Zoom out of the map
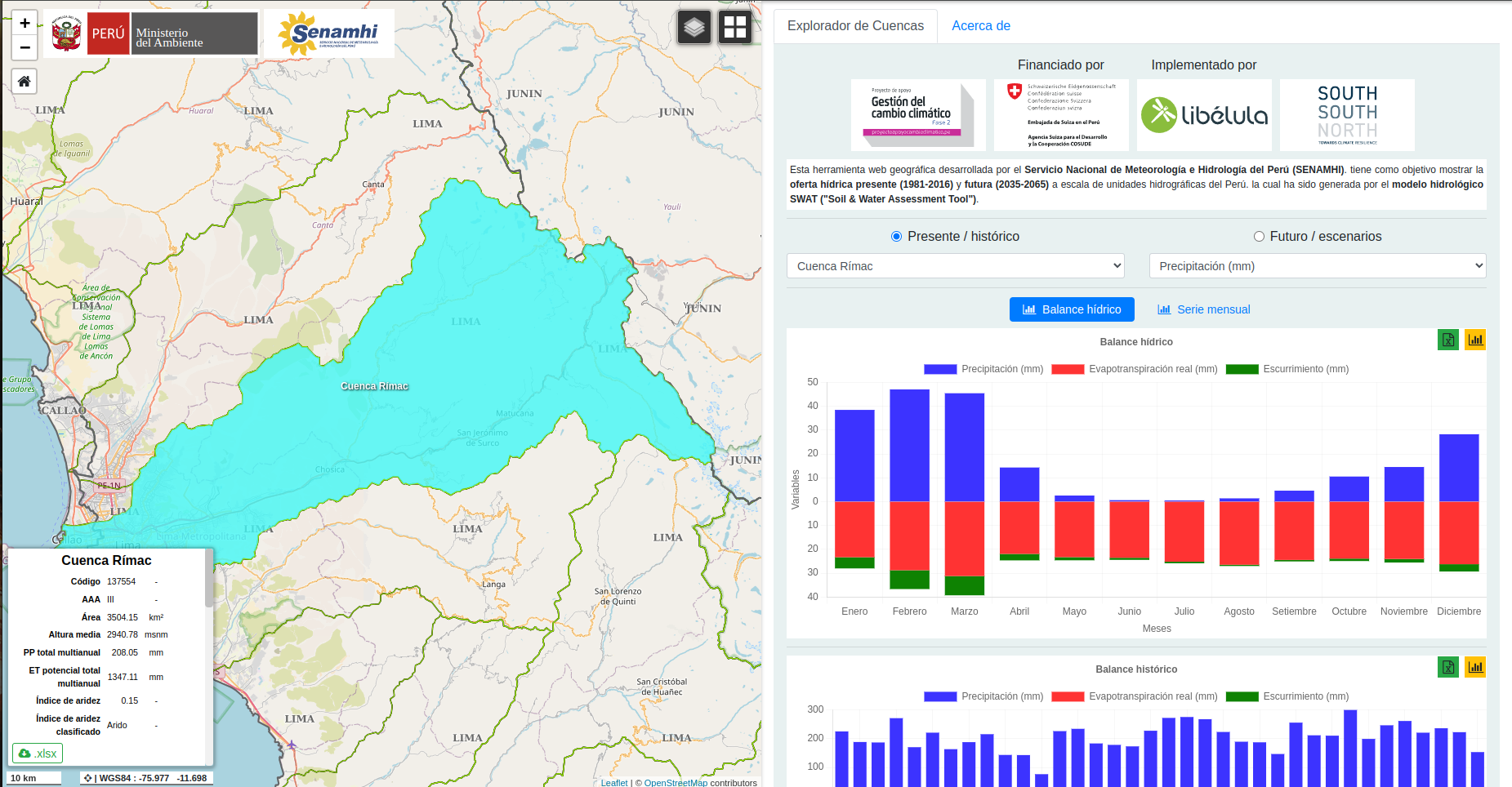Viewport: 1512px width, 787px height. (25, 47)
